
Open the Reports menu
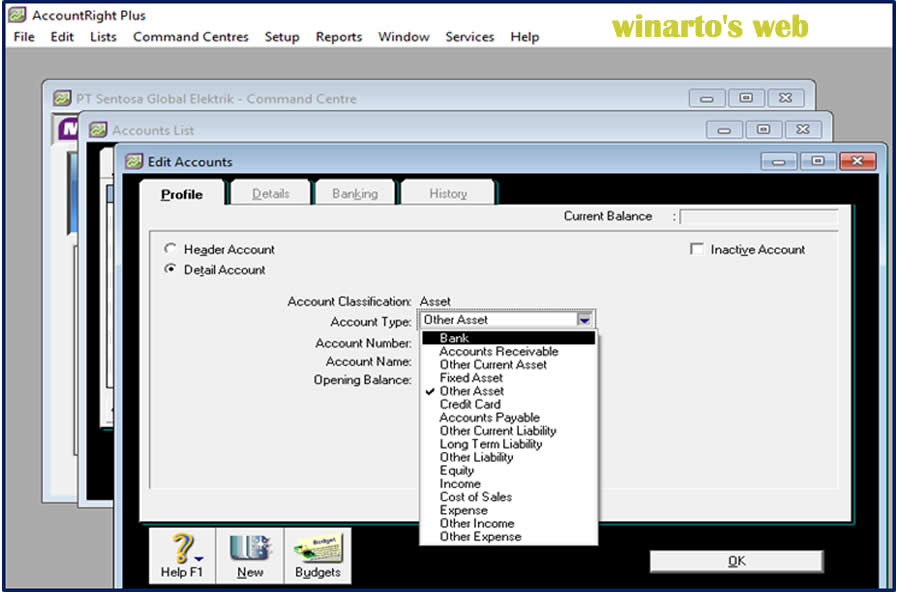click(x=338, y=37)
